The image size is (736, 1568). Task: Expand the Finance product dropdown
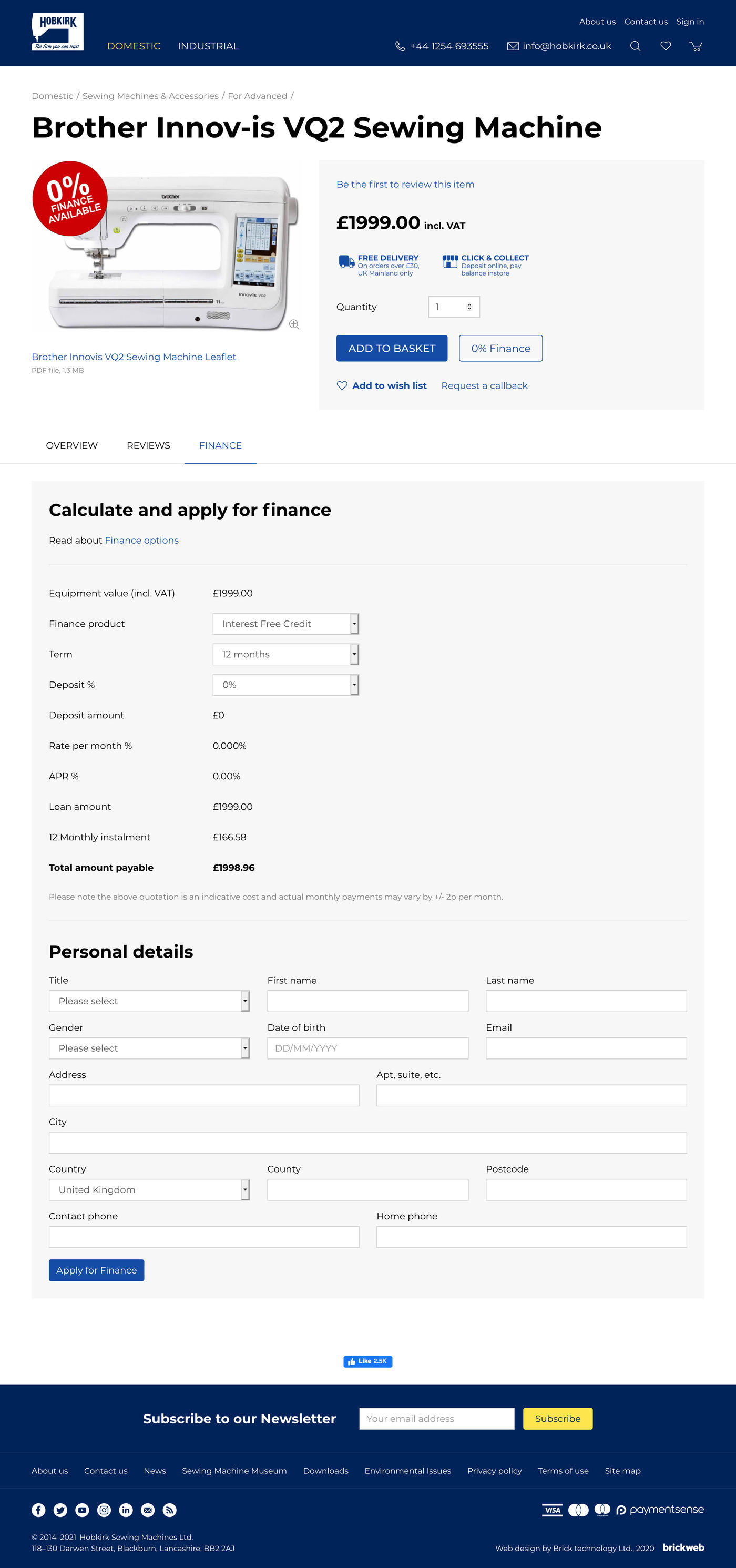[x=285, y=624]
